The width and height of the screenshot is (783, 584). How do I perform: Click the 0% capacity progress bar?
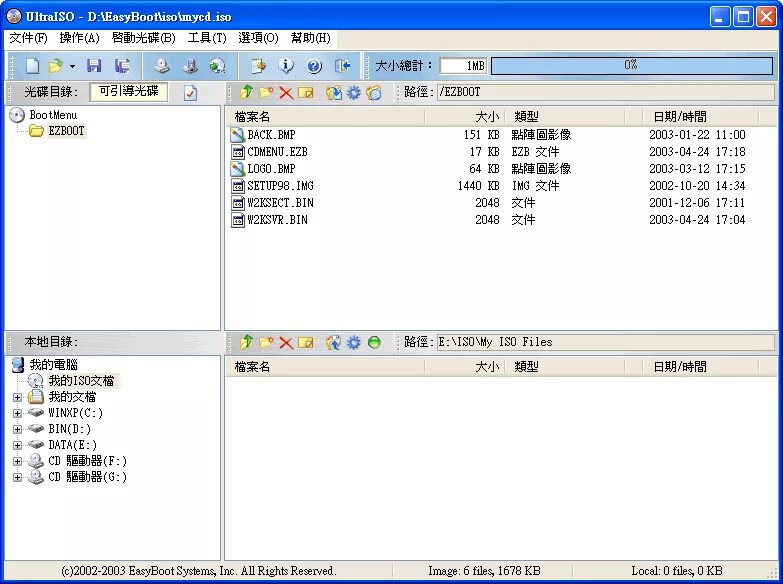[x=632, y=65]
